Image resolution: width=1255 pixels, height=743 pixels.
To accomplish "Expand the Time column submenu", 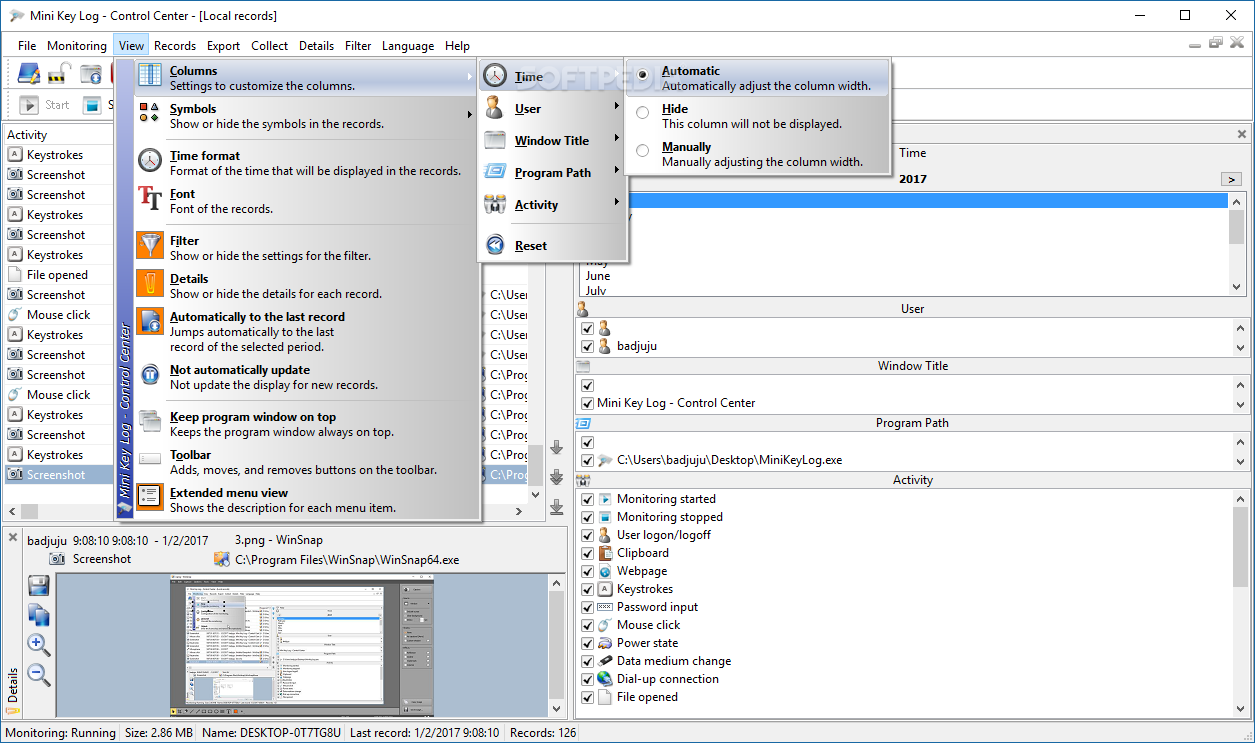I will 552,76.
